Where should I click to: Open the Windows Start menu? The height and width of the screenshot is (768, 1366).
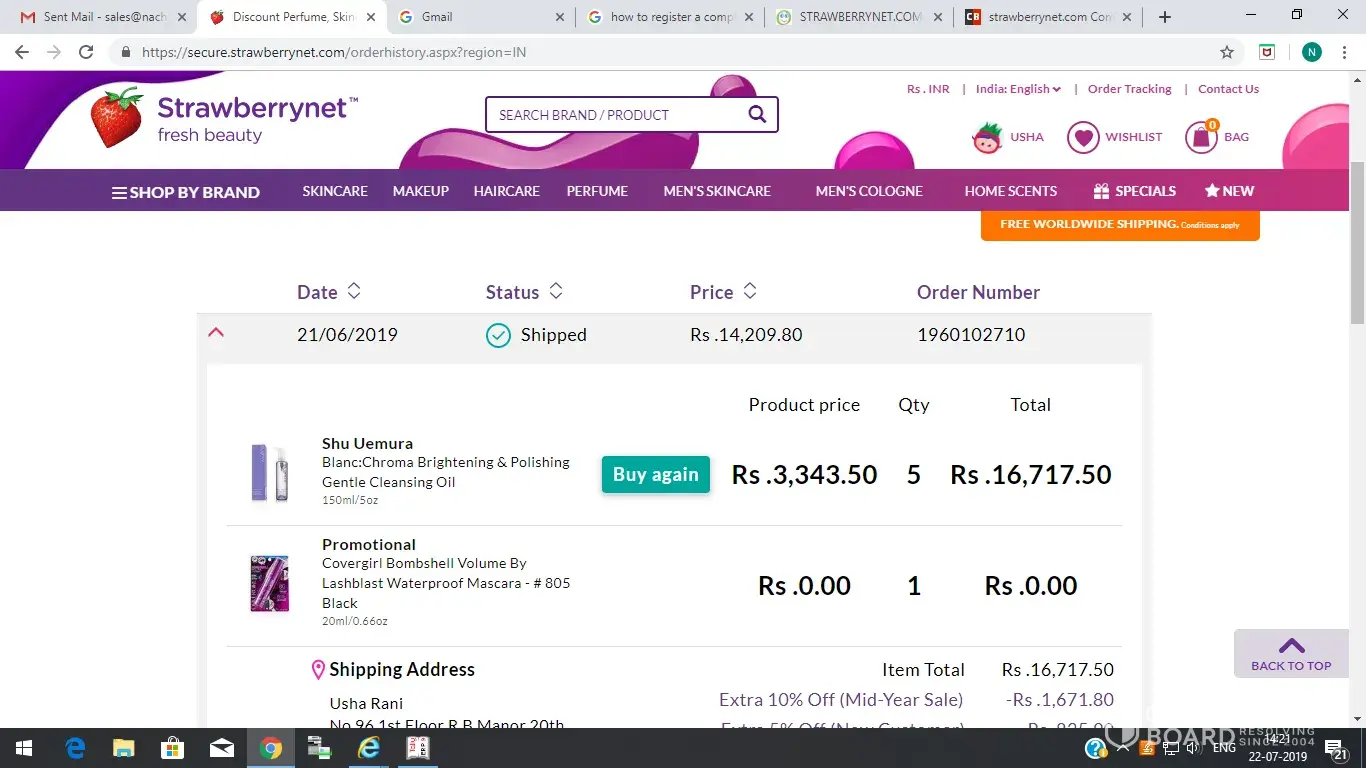point(23,748)
